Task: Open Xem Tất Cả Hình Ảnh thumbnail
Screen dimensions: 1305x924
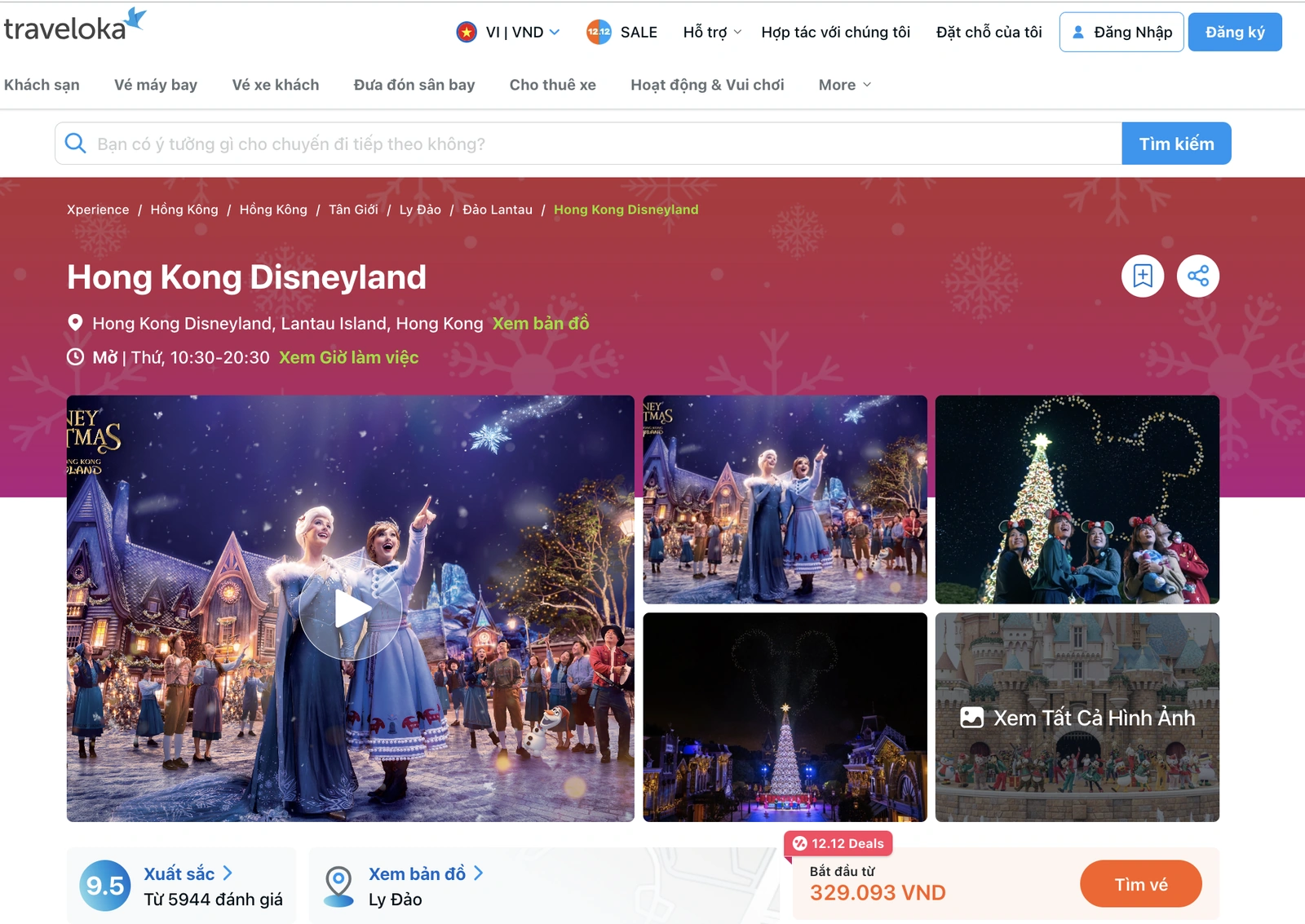Action: [x=1077, y=717]
